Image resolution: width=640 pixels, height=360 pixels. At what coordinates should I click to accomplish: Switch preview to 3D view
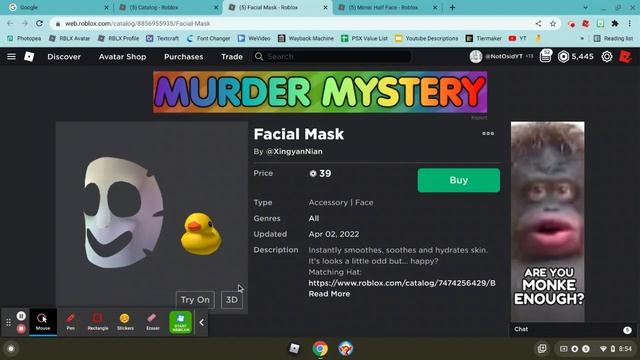click(232, 300)
